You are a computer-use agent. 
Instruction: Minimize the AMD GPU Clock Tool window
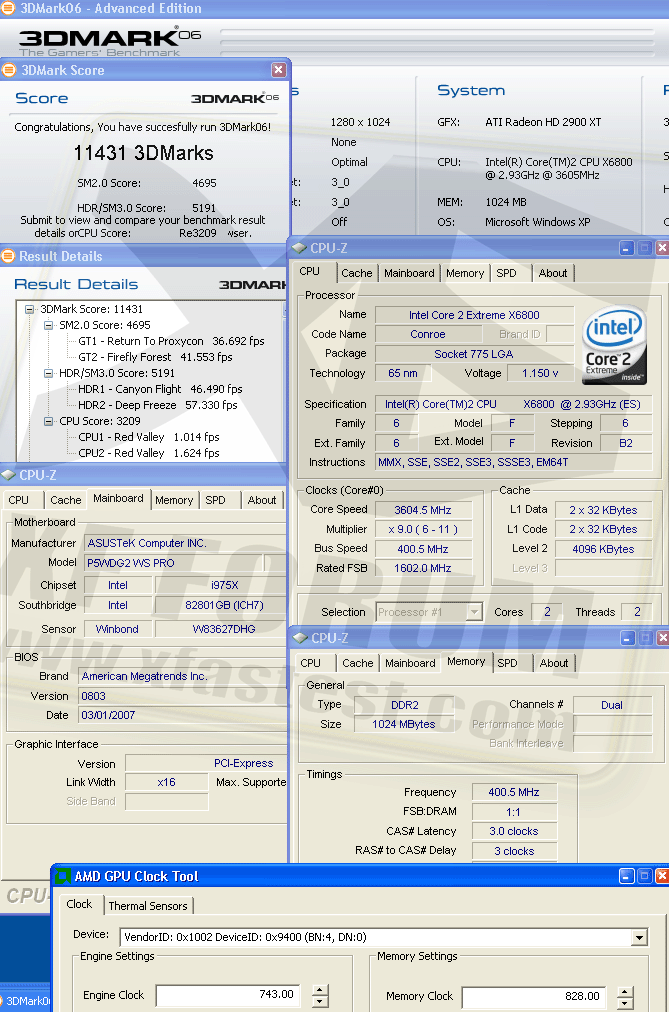pyautogui.click(x=626, y=876)
